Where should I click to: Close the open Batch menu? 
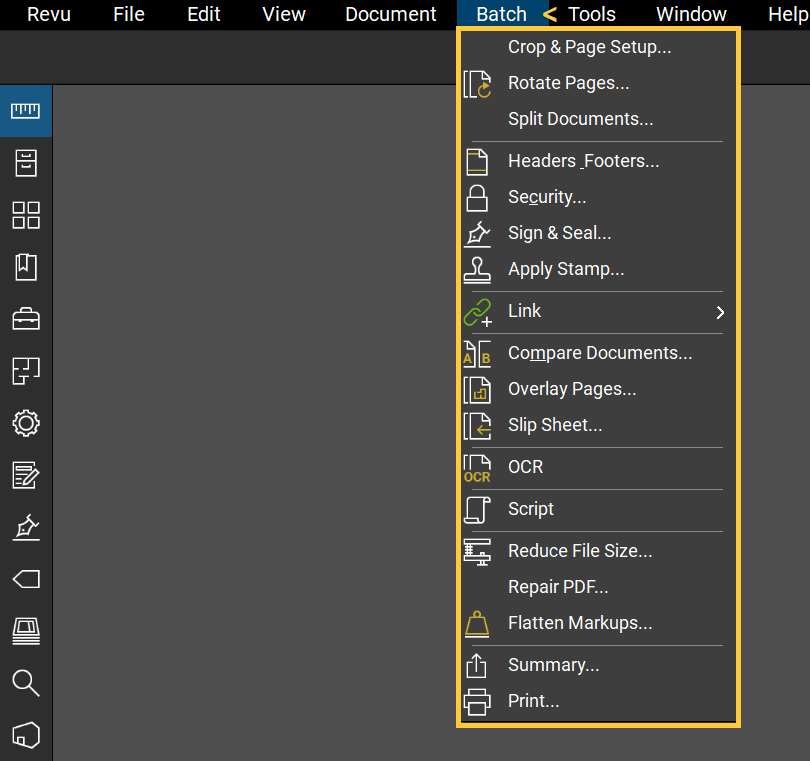[x=501, y=14]
